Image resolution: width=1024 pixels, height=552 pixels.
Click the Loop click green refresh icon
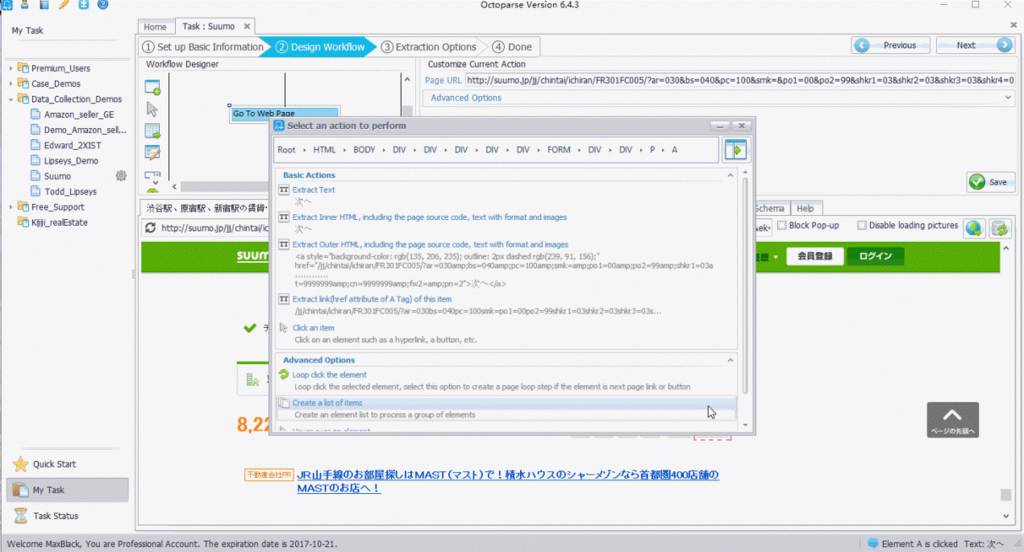tap(283, 374)
